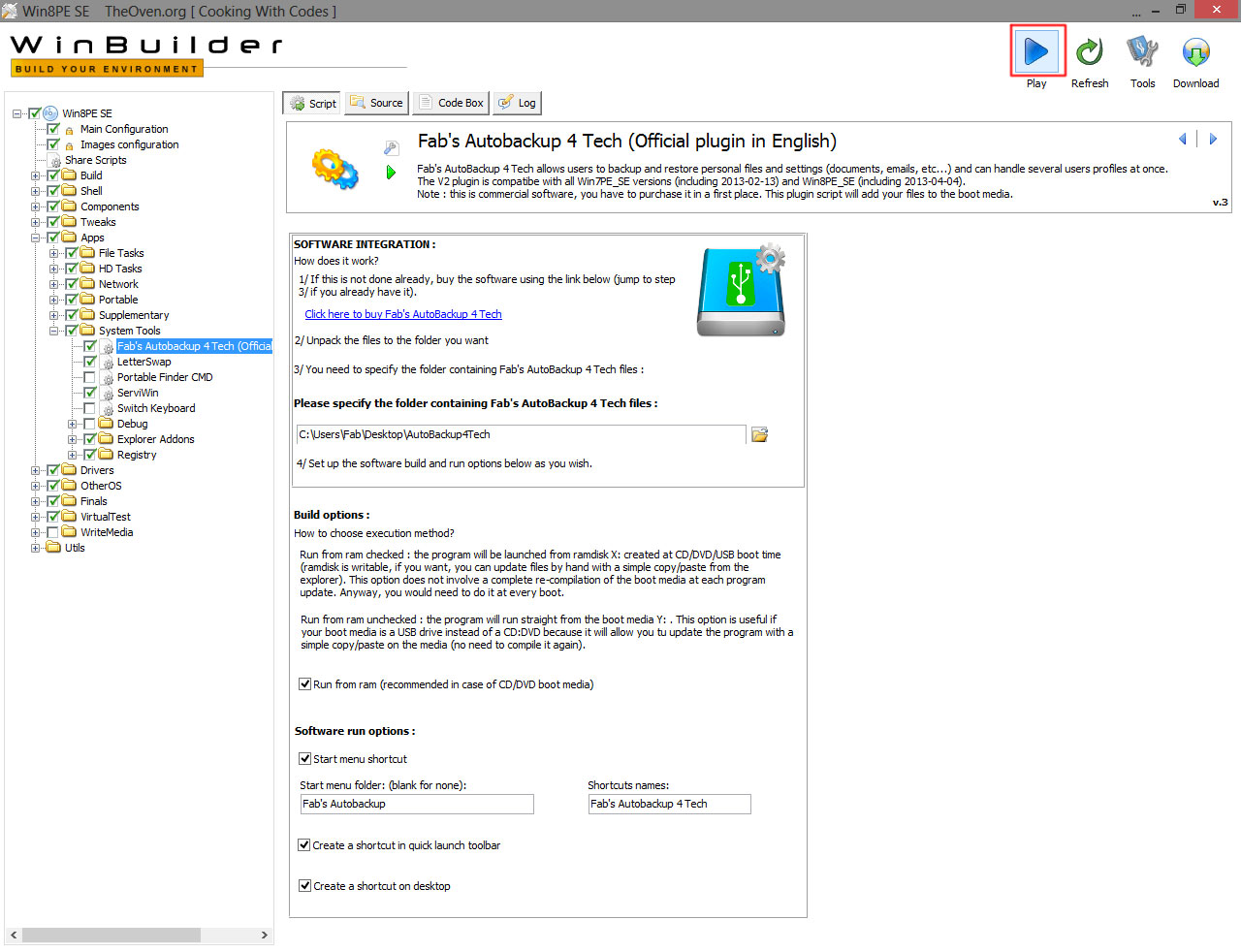Viewport: 1241px width, 952px height.
Task: Expand the Drivers tree node
Action: [36, 470]
